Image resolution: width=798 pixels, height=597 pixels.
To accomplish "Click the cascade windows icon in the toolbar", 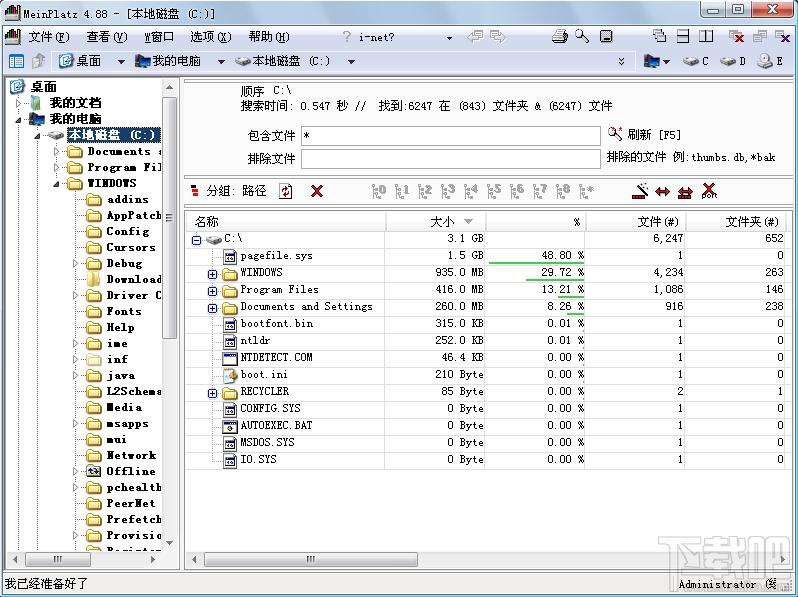I will (x=660, y=36).
